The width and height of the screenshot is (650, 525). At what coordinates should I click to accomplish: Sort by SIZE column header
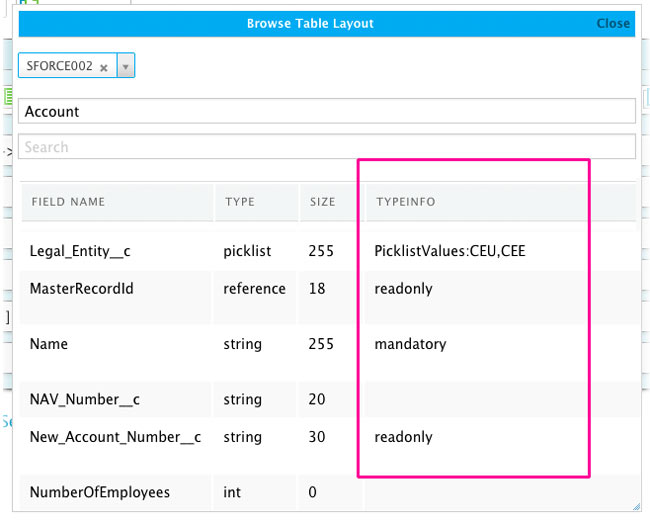323,202
